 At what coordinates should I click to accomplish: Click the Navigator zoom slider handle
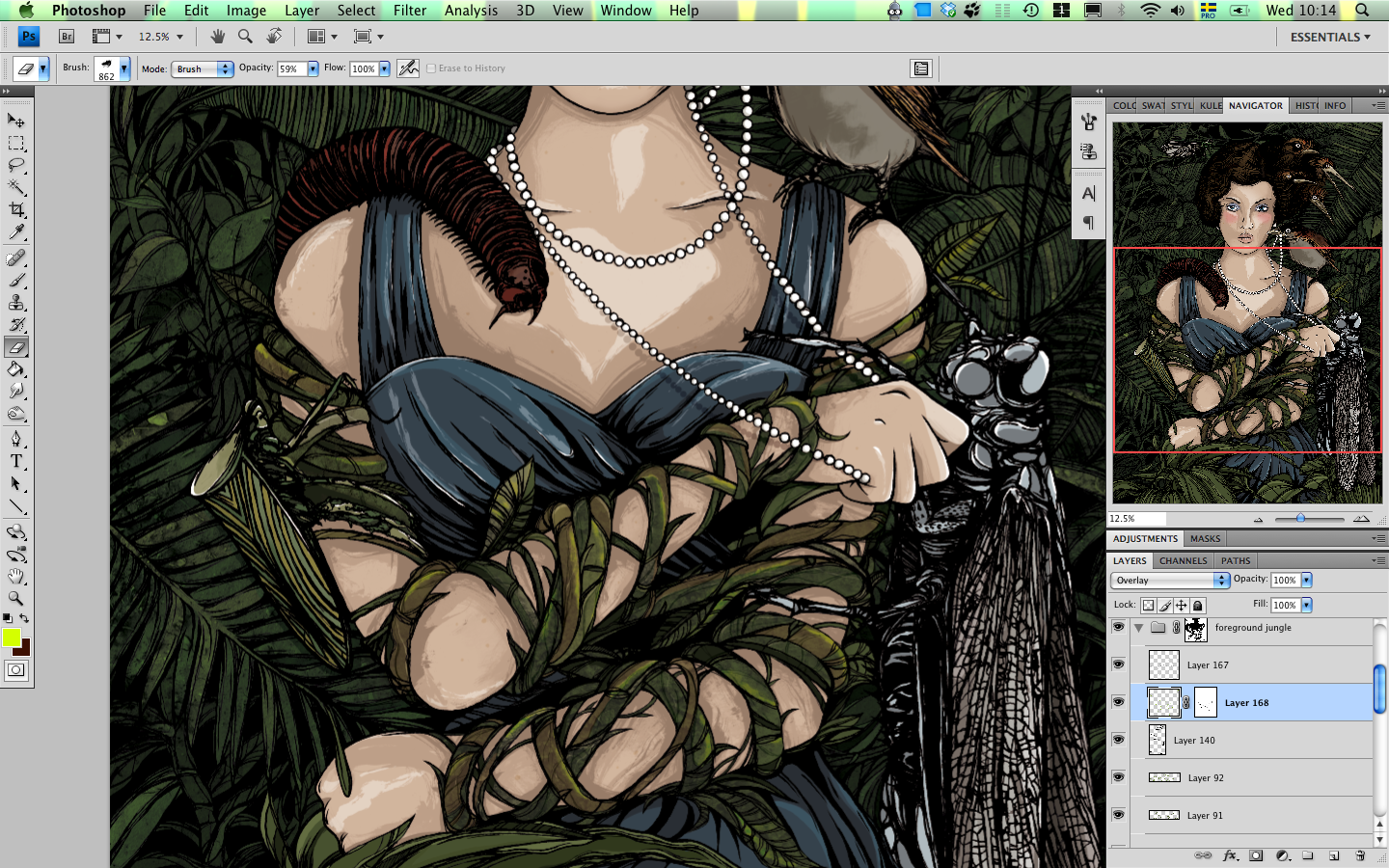[x=1300, y=519]
